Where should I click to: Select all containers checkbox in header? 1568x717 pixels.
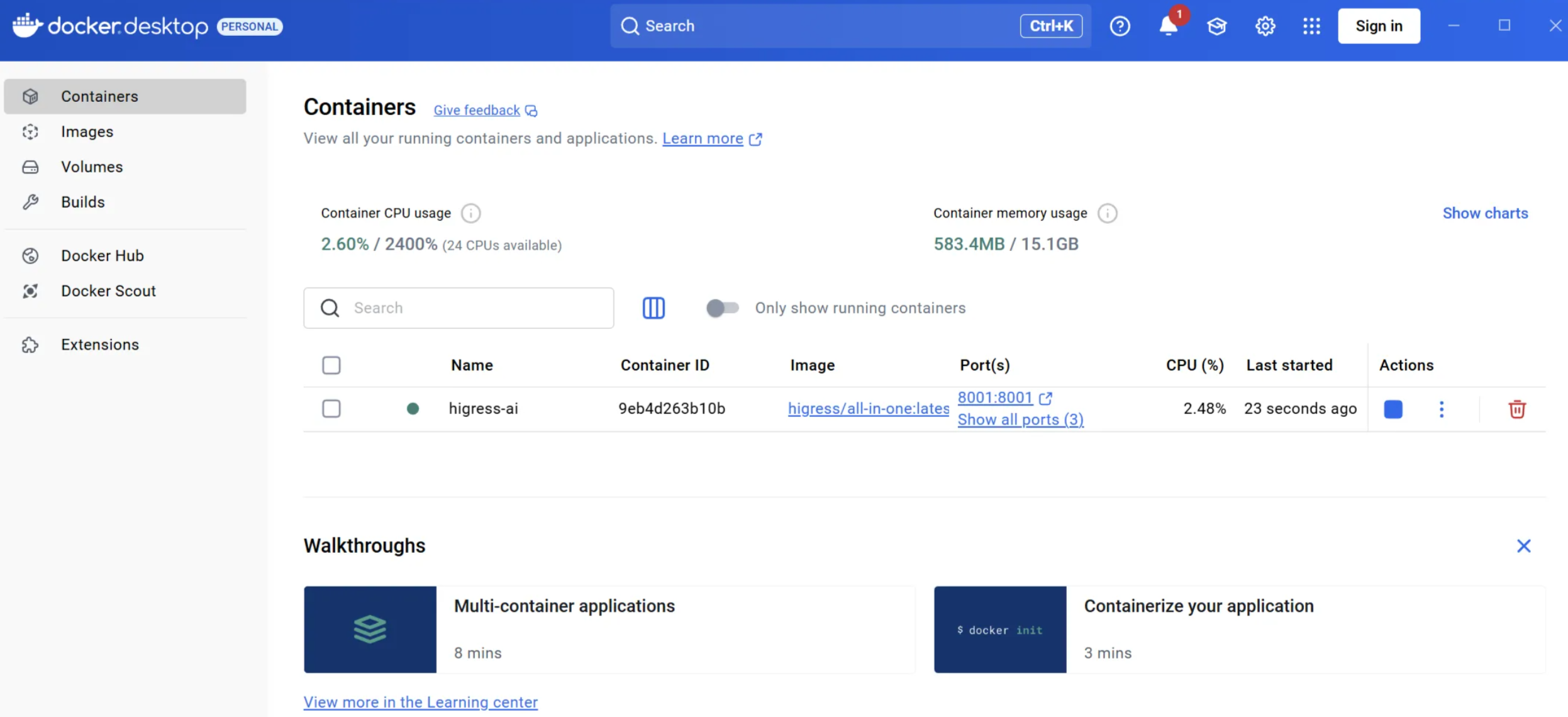(x=331, y=365)
